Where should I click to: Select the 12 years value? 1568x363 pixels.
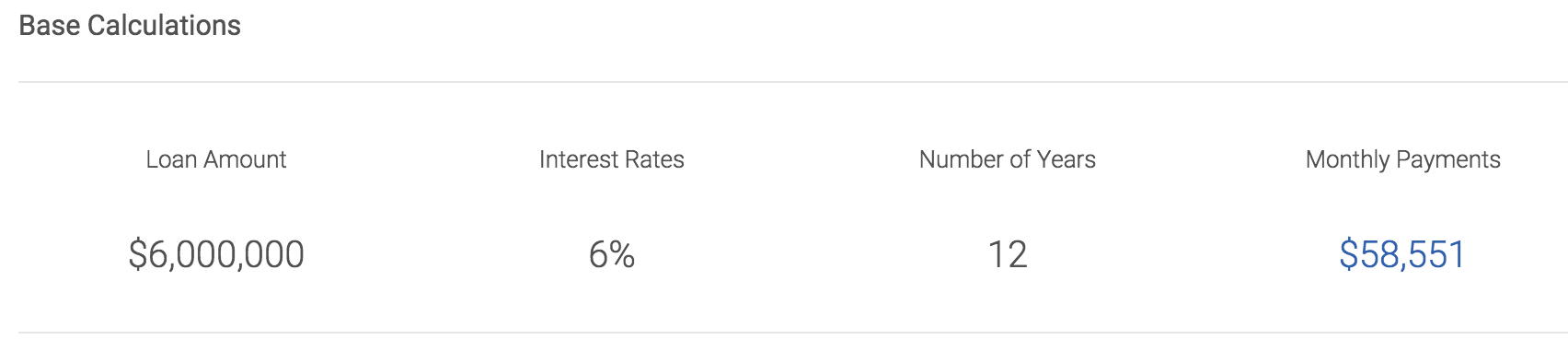click(x=1008, y=254)
